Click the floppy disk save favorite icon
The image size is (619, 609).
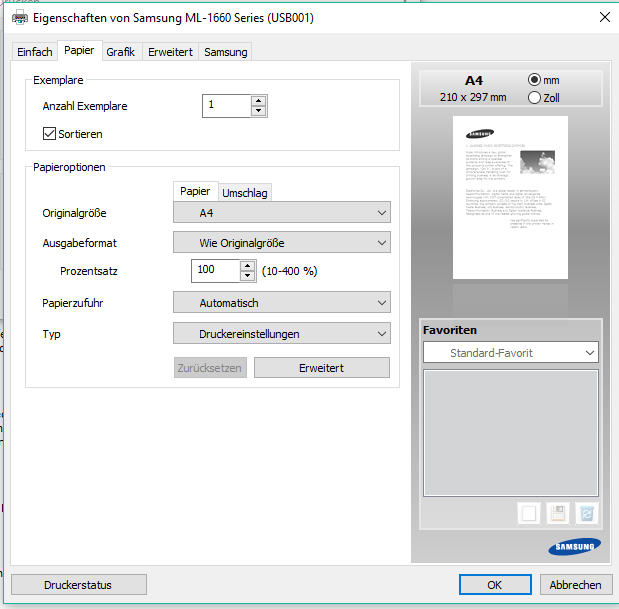click(558, 513)
